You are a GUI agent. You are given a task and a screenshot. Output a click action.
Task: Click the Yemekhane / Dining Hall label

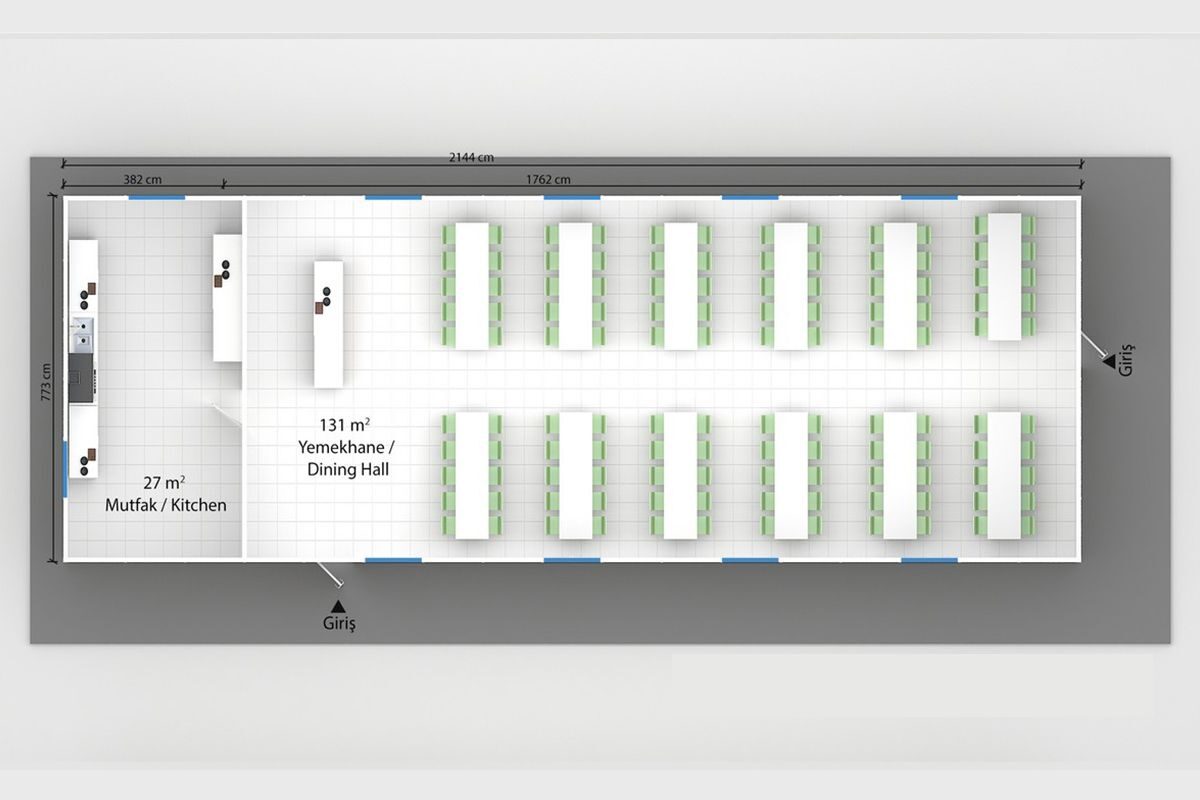click(346, 458)
